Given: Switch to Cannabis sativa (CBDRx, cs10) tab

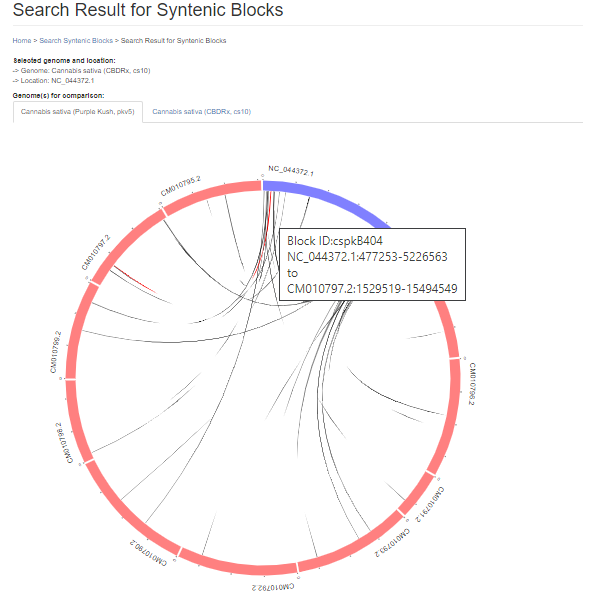Looking at the screenshot, I should 202,111.
